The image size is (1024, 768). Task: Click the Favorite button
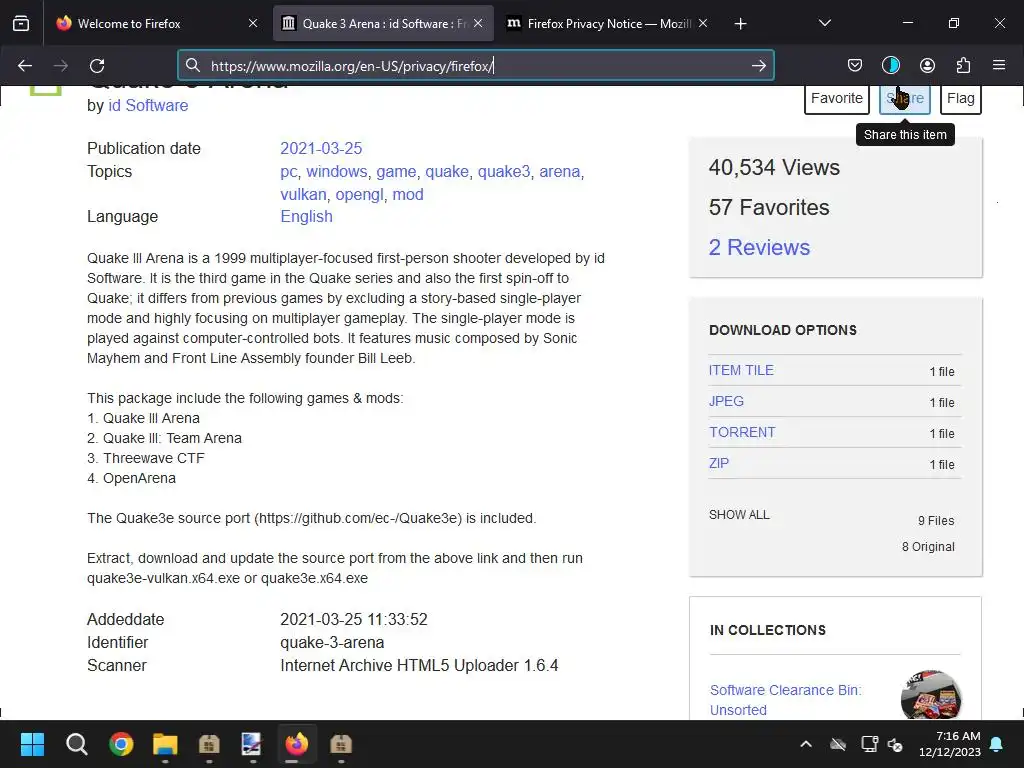(837, 98)
